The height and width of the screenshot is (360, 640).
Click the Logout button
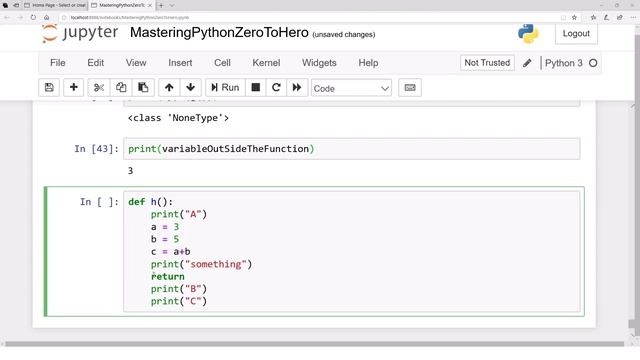coord(576,34)
